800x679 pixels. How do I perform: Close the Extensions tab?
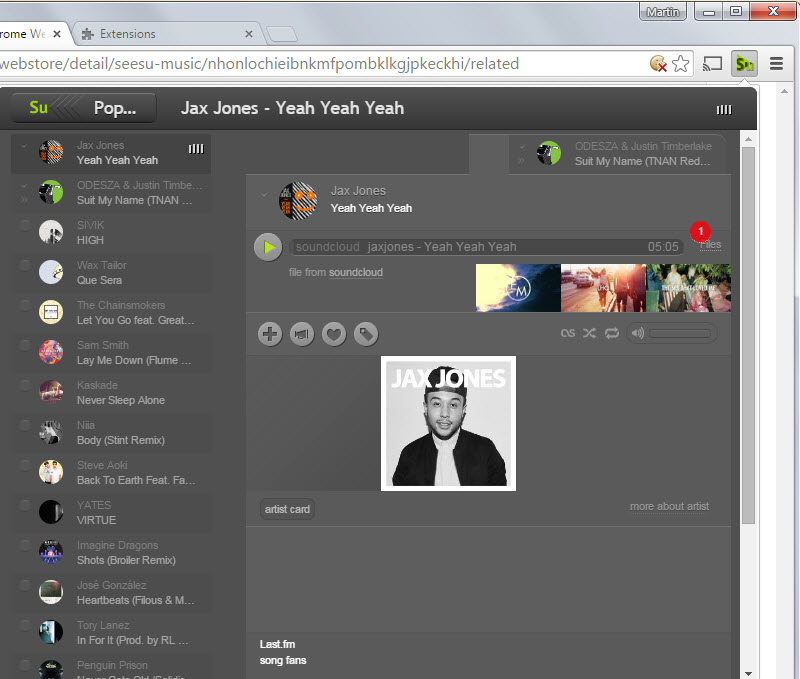point(249,34)
